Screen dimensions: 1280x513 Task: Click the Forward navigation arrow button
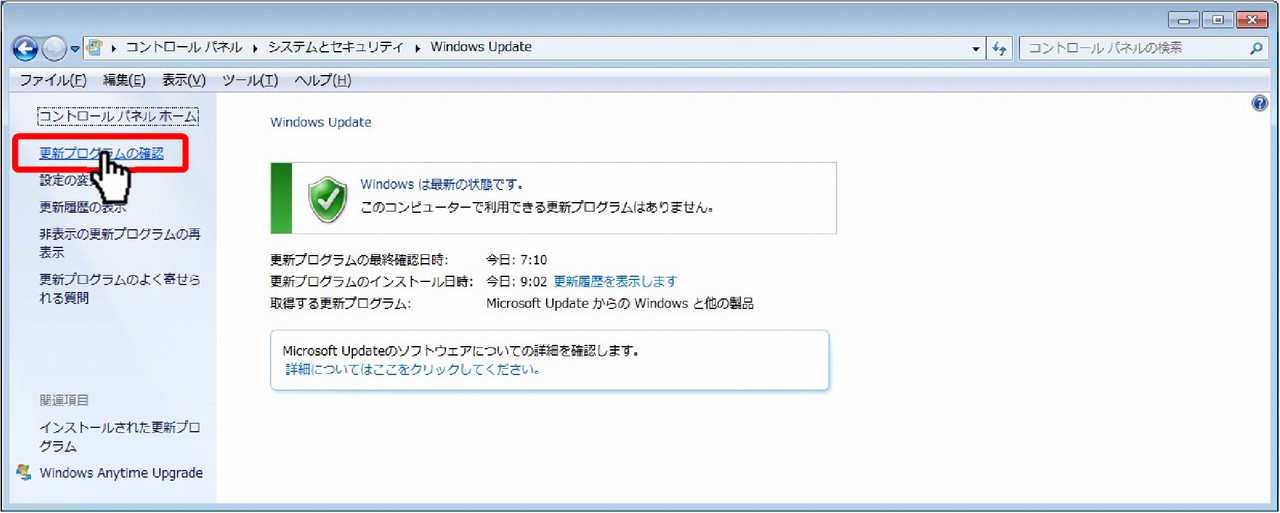click(54, 48)
